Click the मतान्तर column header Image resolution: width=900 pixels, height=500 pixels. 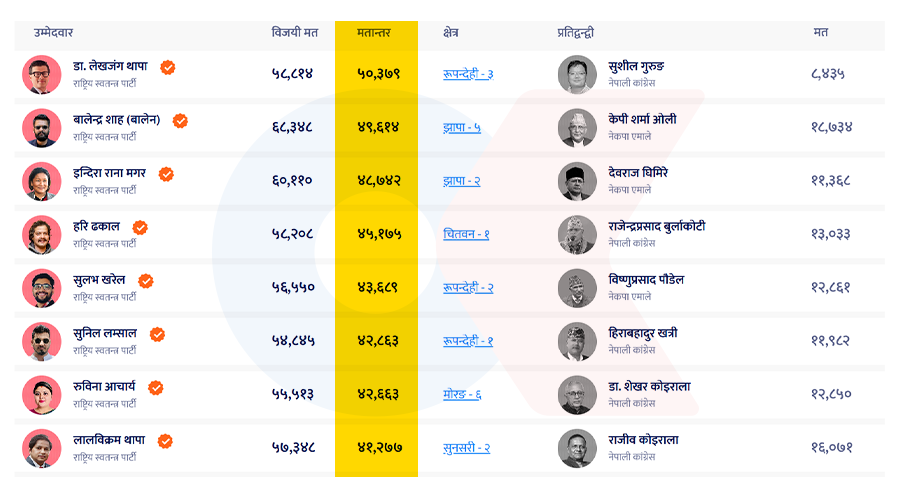(373, 33)
